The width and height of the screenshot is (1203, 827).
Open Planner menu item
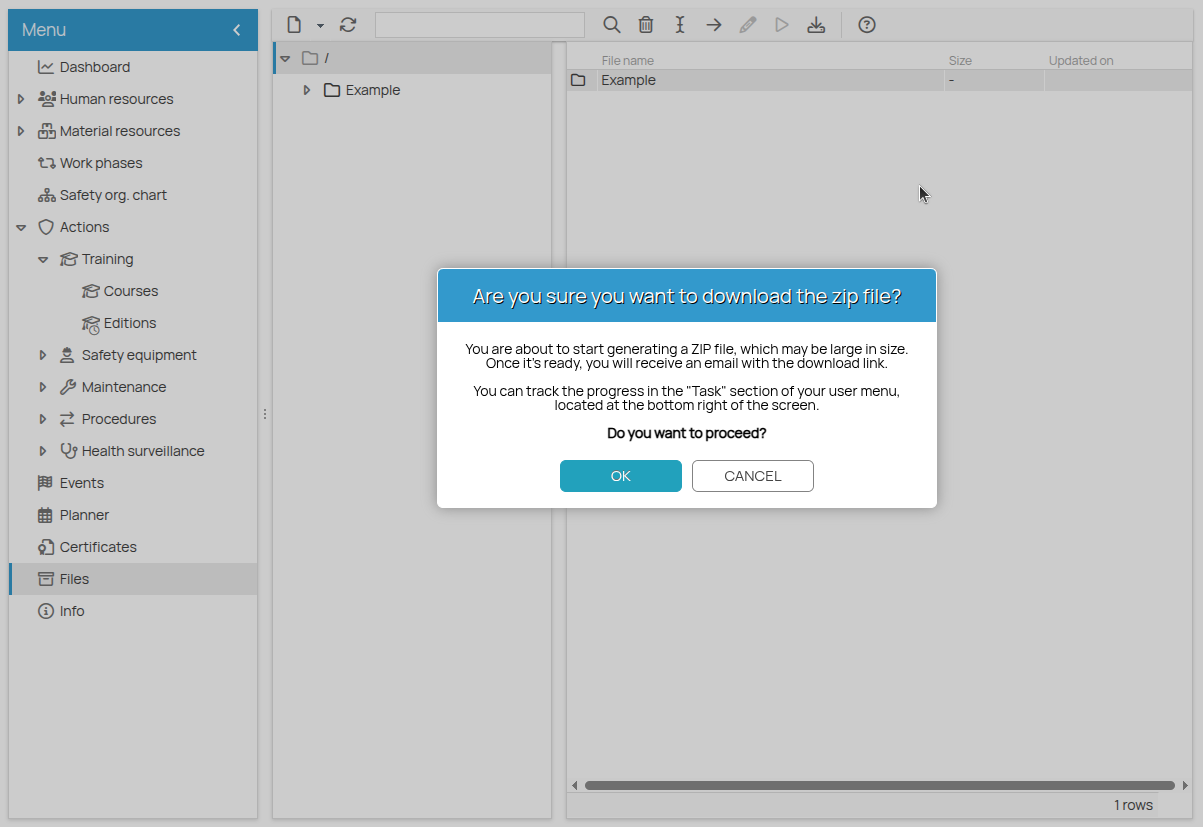pos(84,515)
